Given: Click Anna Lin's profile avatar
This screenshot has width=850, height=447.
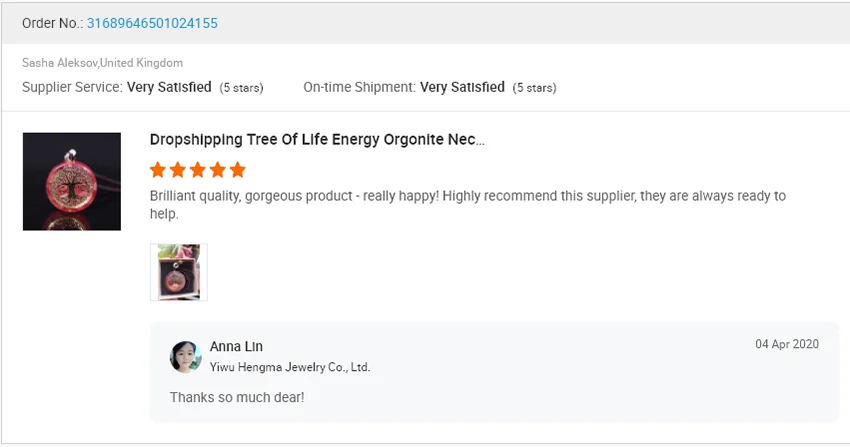Looking at the screenshot, I should click(x=186, y=357).
